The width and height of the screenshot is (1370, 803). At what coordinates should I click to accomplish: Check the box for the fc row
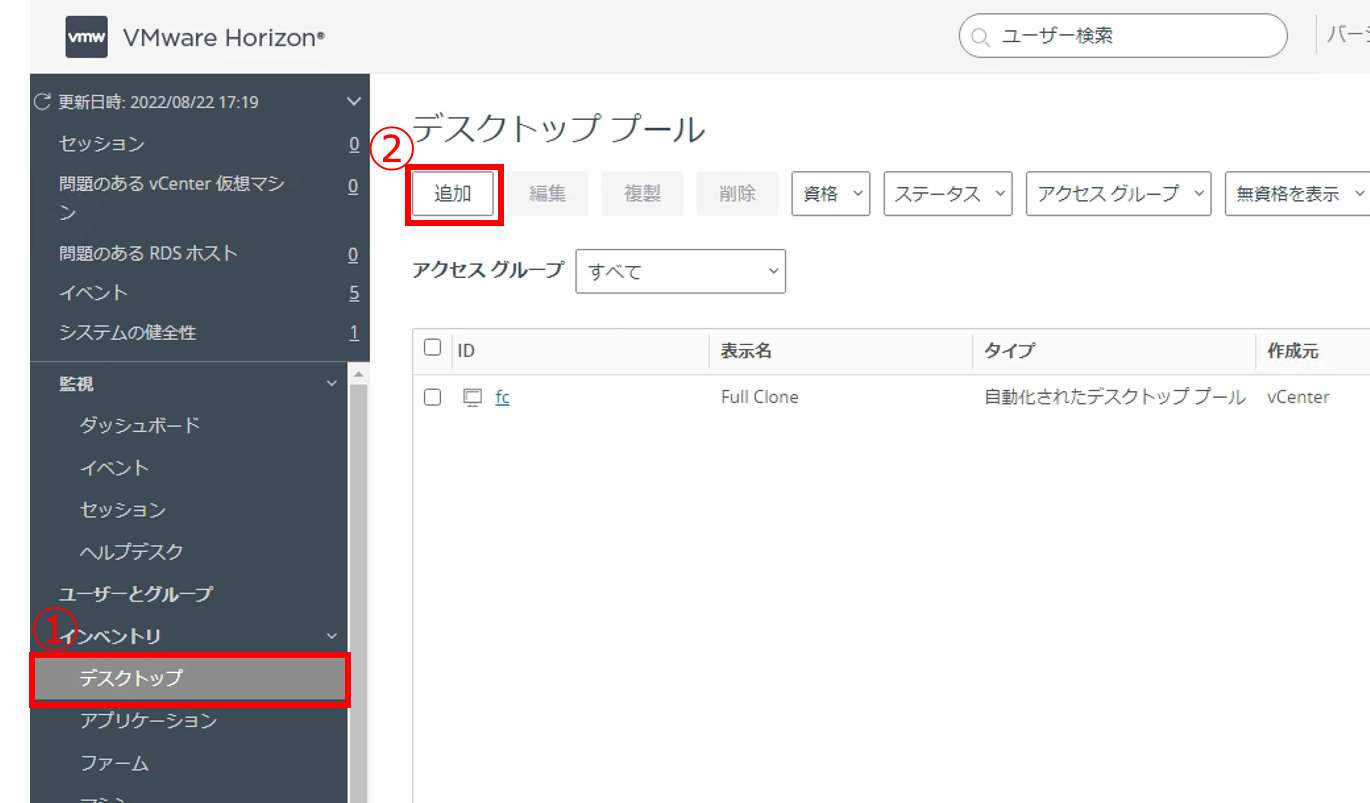pyautogui.click(x=432, y=397)
